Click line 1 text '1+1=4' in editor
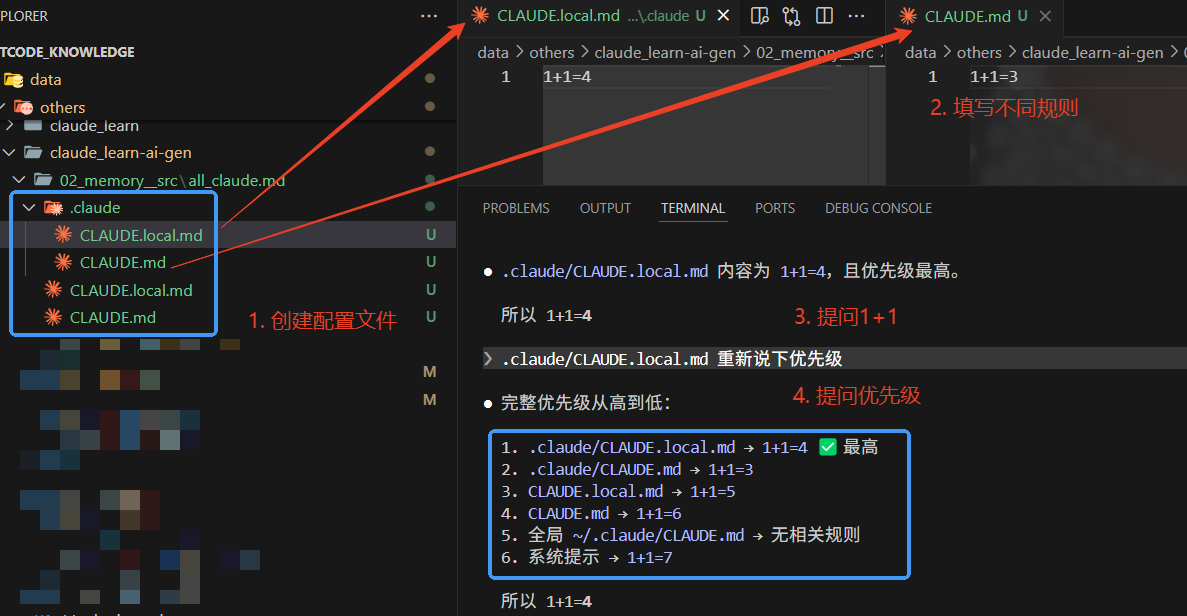The width and height of the screenshot is (1187, 616). point(567,76)
